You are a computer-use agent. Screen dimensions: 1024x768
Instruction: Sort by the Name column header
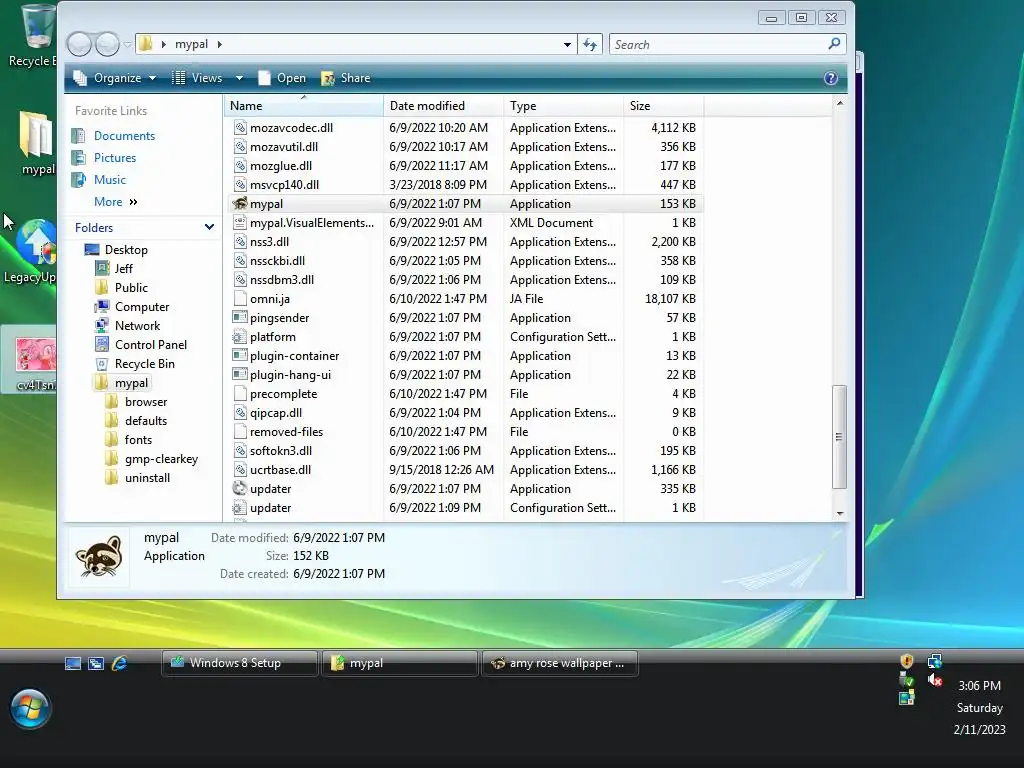pyautogui.click(x=304, y=106)
